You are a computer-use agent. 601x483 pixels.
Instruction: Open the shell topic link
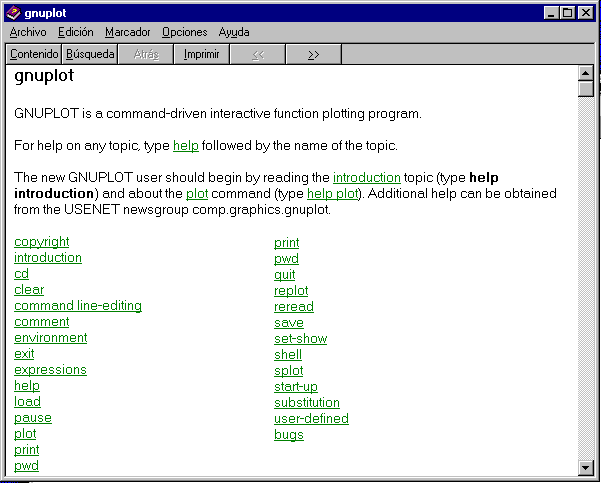coord(288,355)
